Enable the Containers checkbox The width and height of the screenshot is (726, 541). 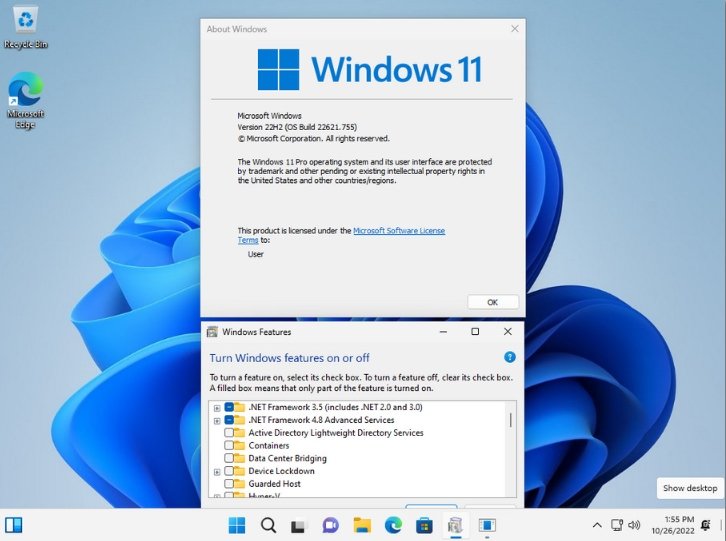[x=229, y=446]
